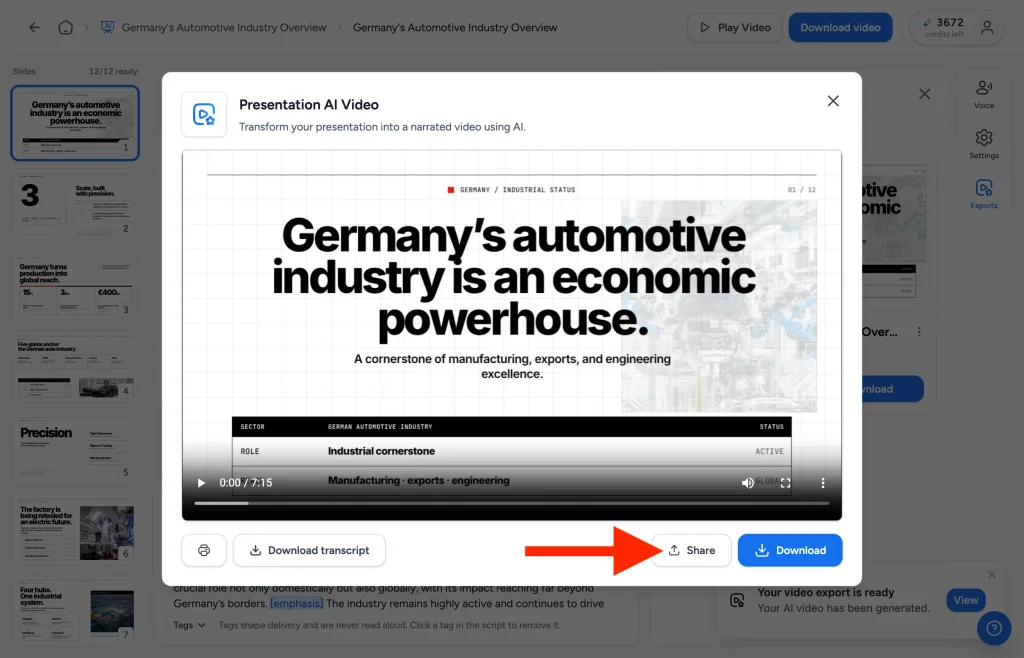Click the 0:00 / 7:15 time display
This screenshot has height=658, width=1024.
point(246,483)
